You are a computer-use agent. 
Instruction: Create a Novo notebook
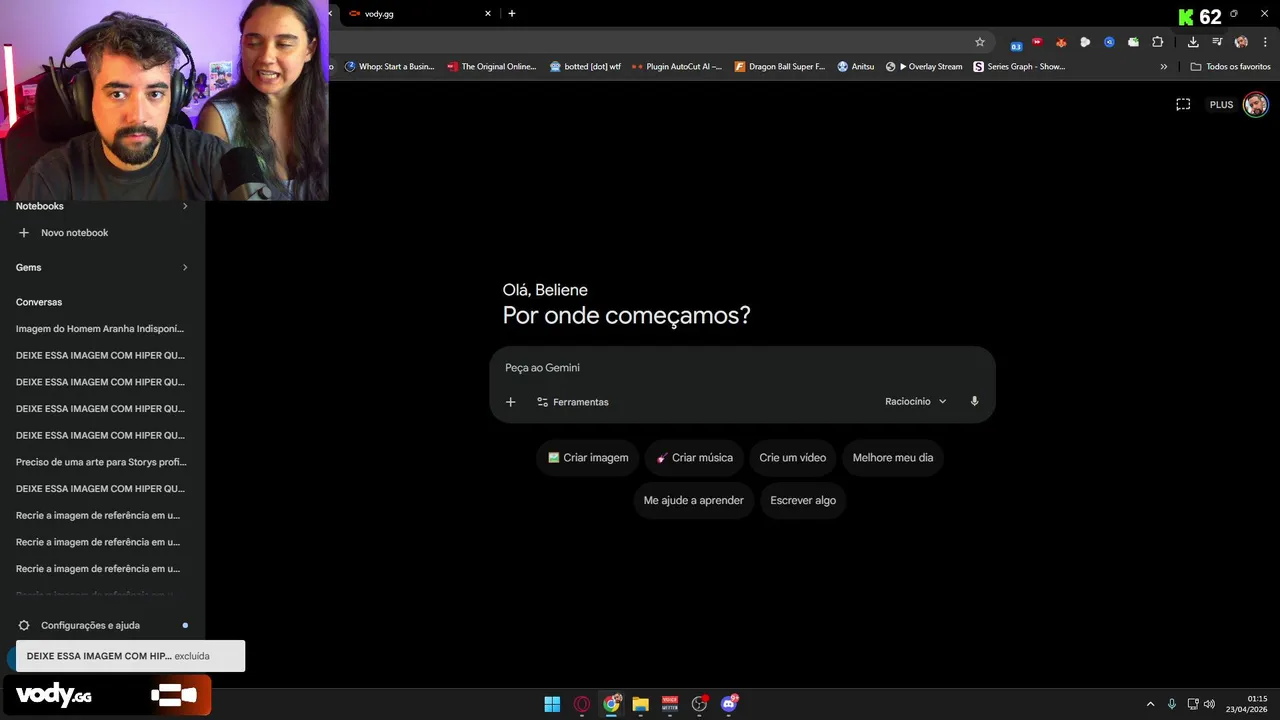64,233
